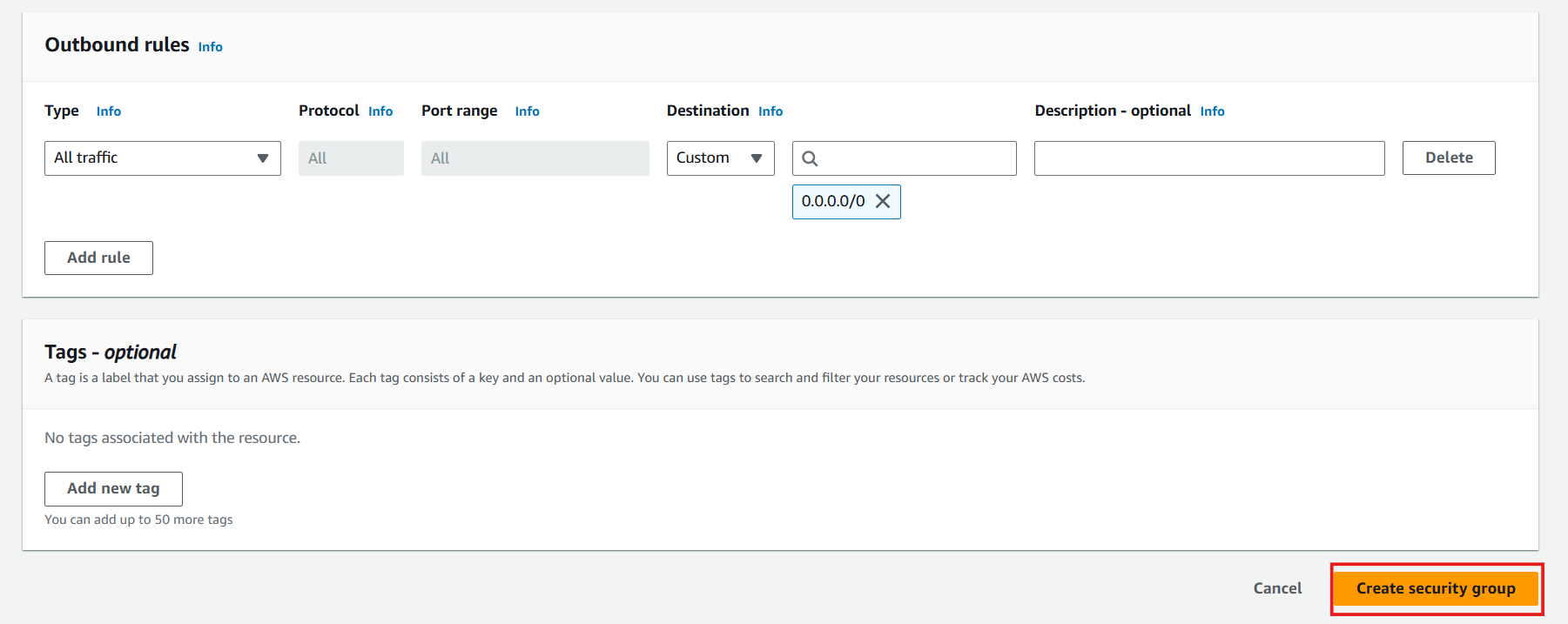The height and width of the screenshot is (624, 1568).
Task: Click the Tags - optional heading
Action: point(111,352)
